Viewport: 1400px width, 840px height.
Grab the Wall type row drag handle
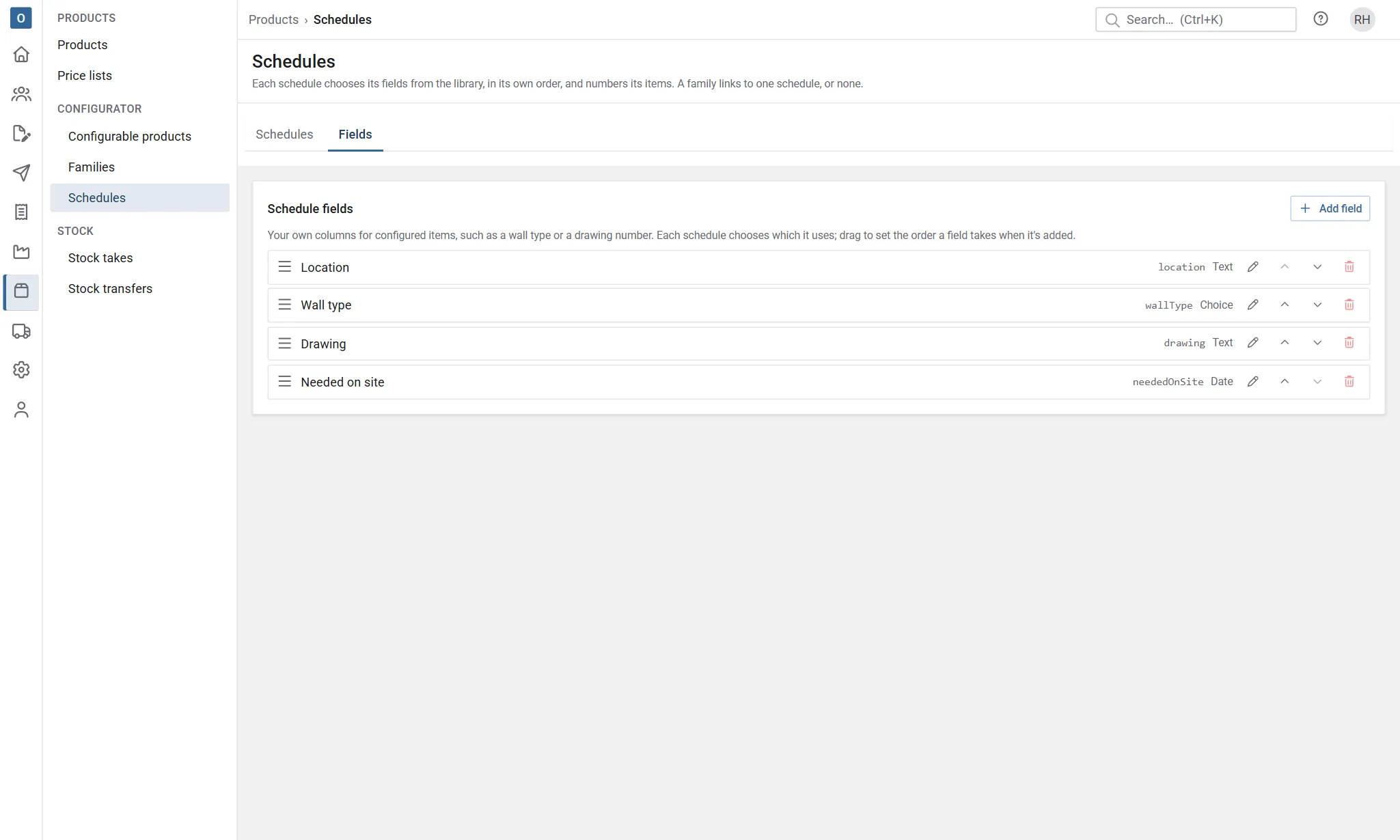coord(285,305)
